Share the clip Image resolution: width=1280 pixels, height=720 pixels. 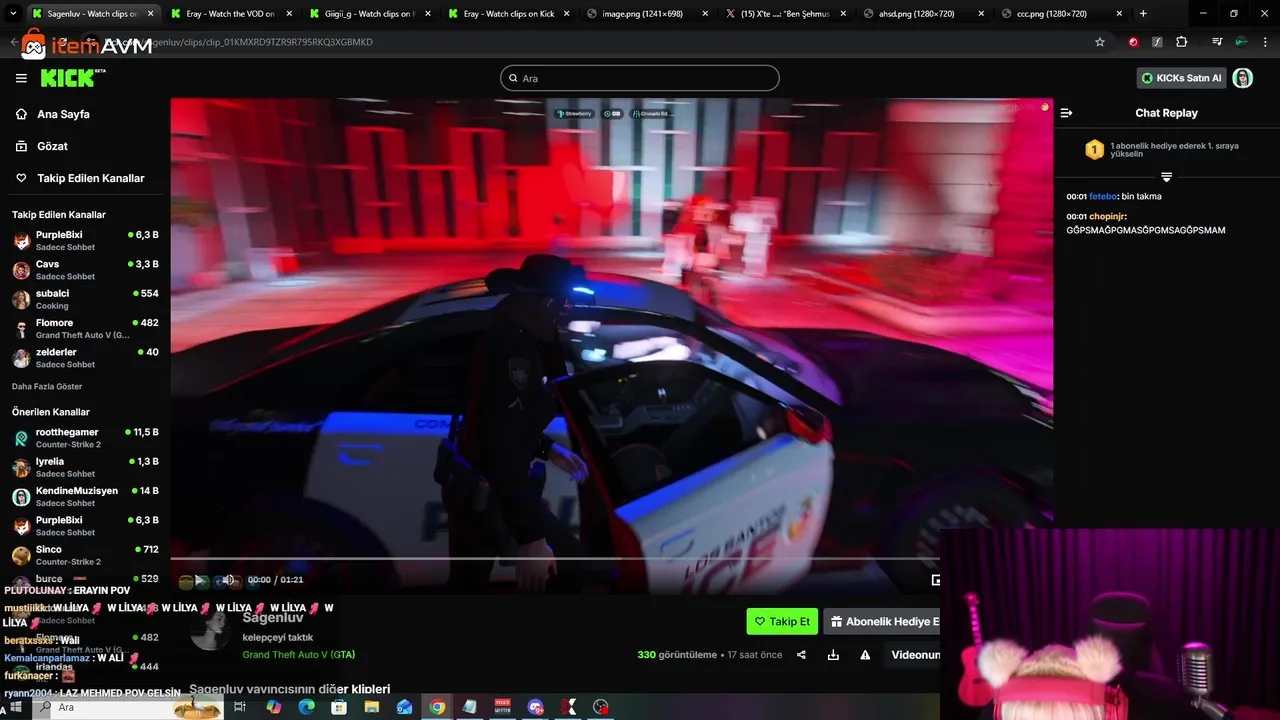click(801, 655)
